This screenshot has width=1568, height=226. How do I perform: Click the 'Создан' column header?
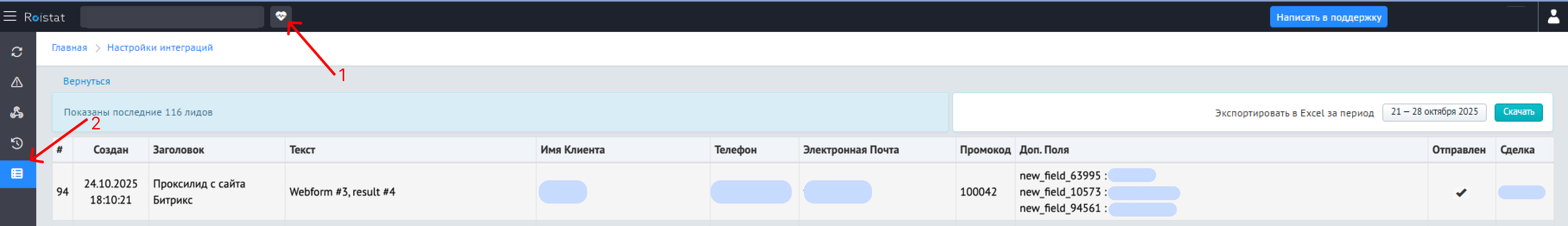pyautogui.click(x=111, y=150)
